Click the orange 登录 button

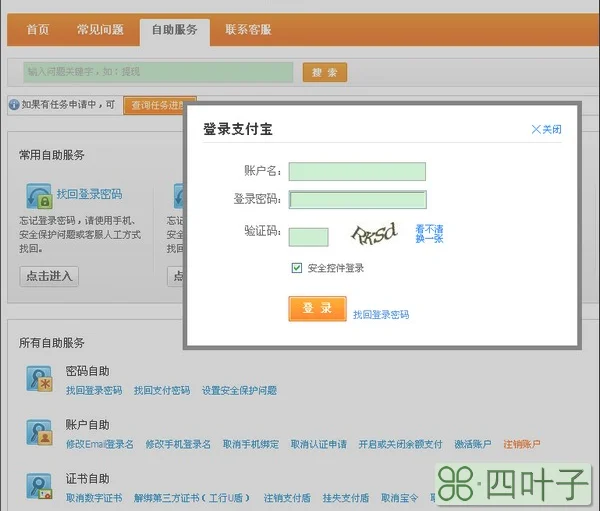(318, 309)
